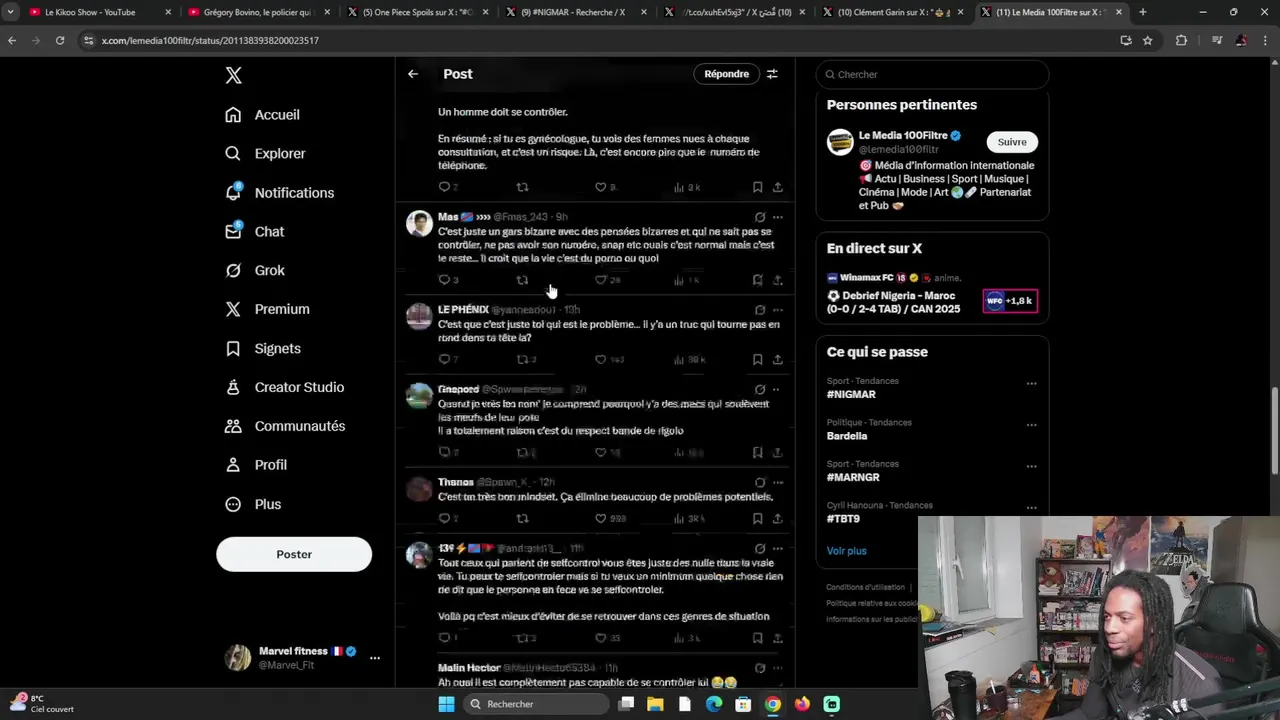1280x720 pixels.
Task: Like the Mas reply
Action: 601,280
